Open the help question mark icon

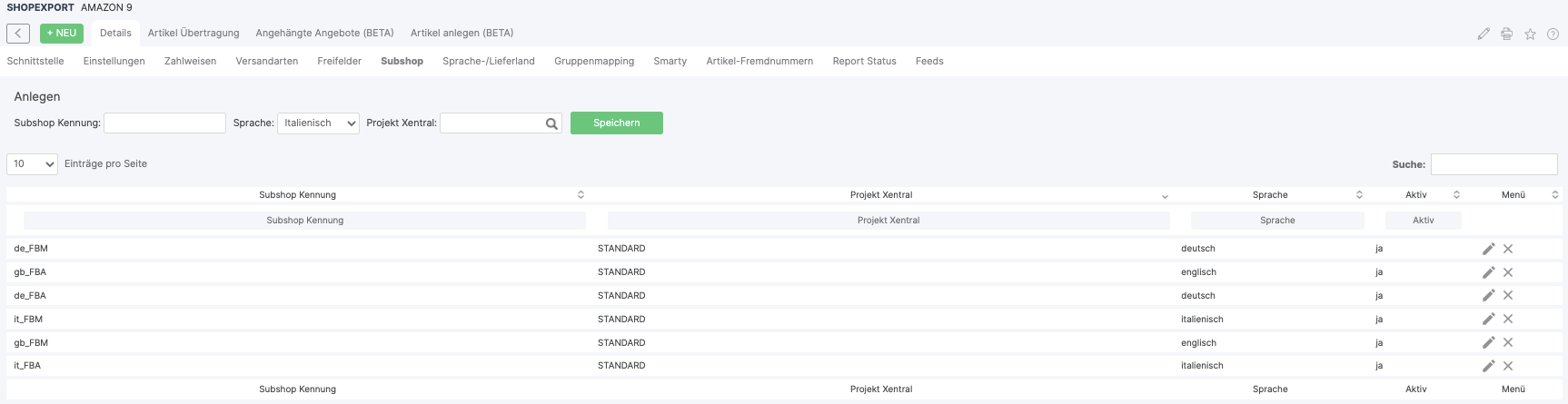pos(1553,34)
